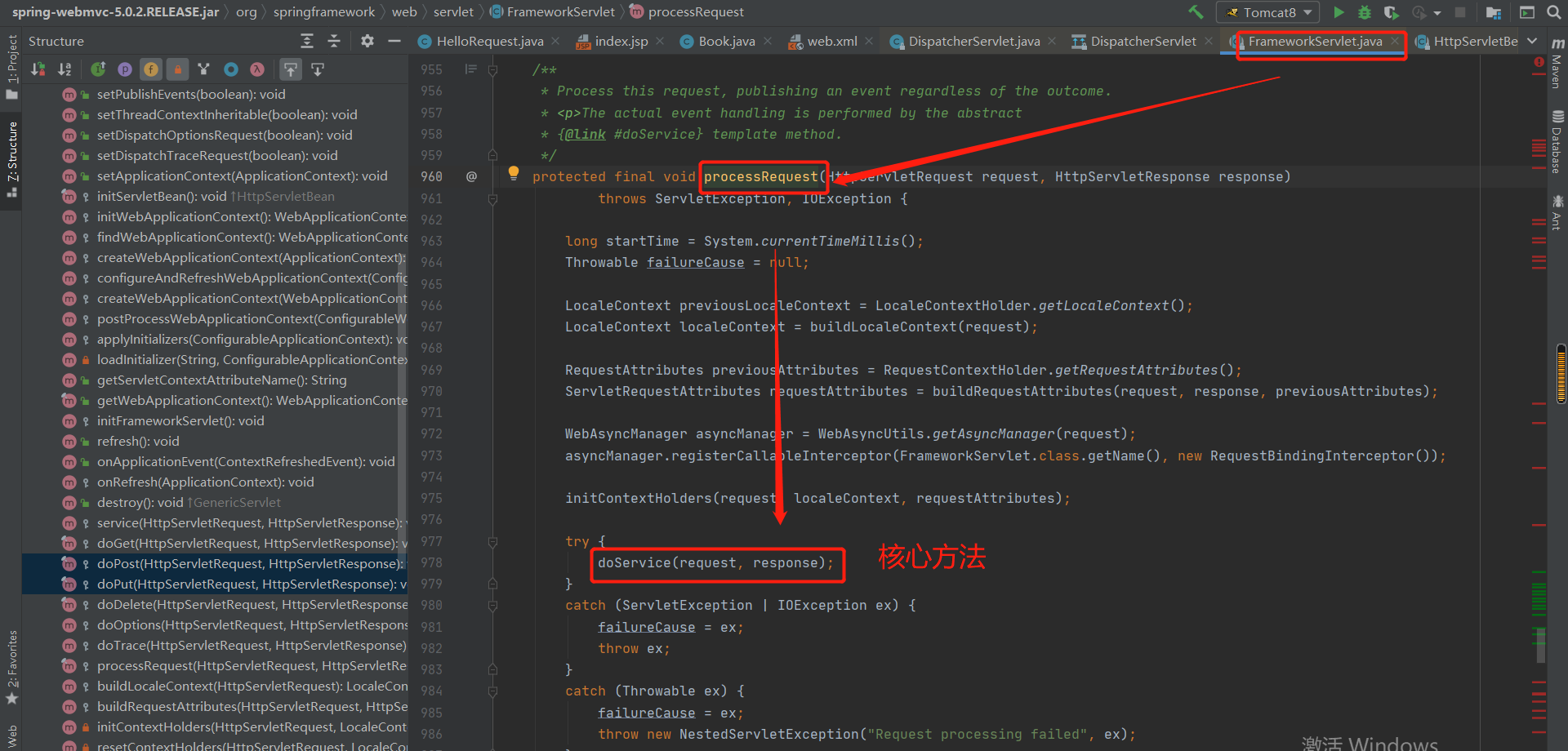The height and width of the screenshot is (751, 1568).
Task: Open the profiler options dropdown arrow
Action: click(1437, 13)
